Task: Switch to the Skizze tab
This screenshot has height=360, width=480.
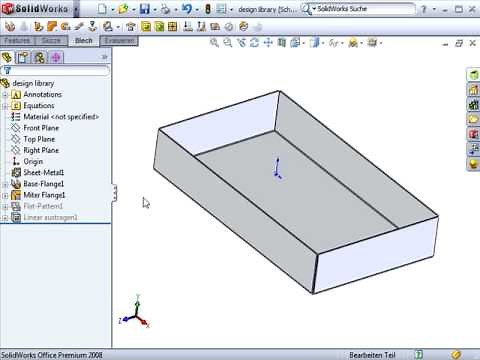Action: coord(51,41)
